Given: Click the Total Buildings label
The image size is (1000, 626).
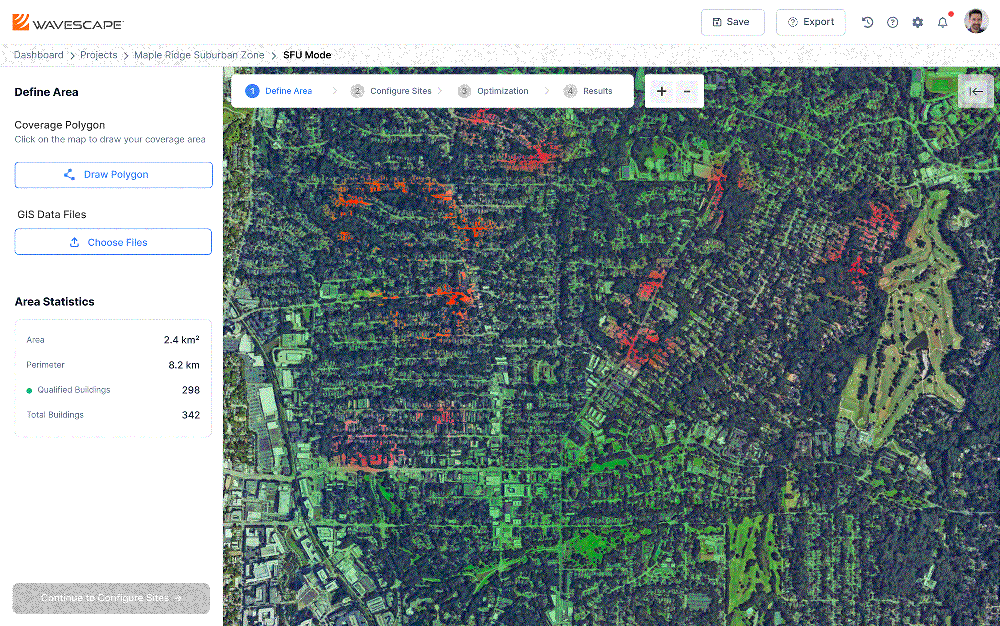Looking at the screenshot, I should (55, 414).
